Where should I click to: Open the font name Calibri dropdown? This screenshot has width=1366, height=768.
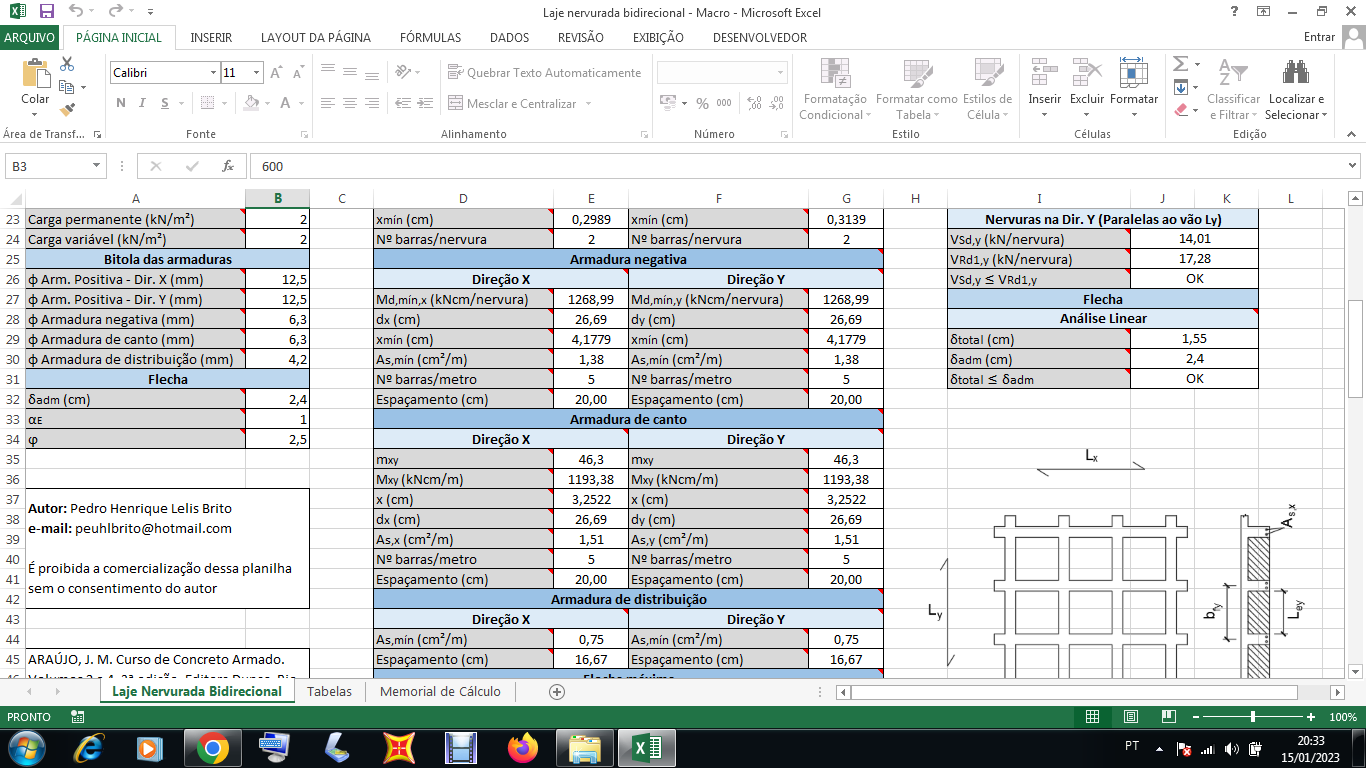(x=213, y=73)
